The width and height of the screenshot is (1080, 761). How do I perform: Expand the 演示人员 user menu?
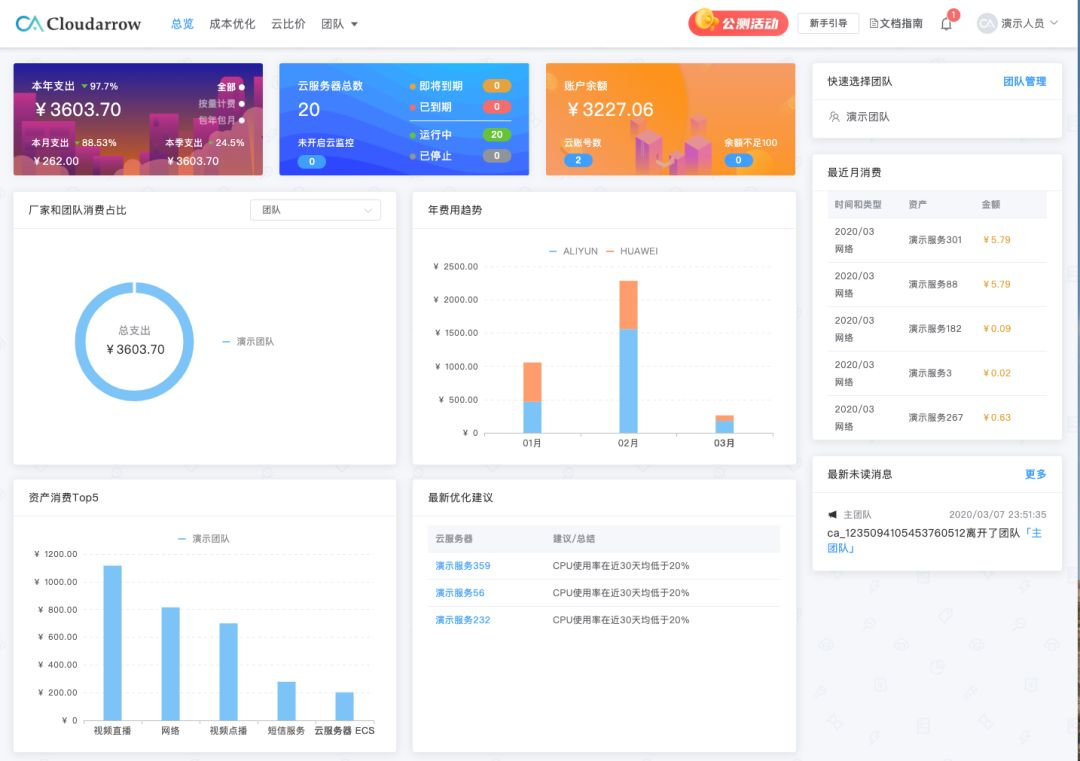pyautogui.click(x=1029, y=23)
